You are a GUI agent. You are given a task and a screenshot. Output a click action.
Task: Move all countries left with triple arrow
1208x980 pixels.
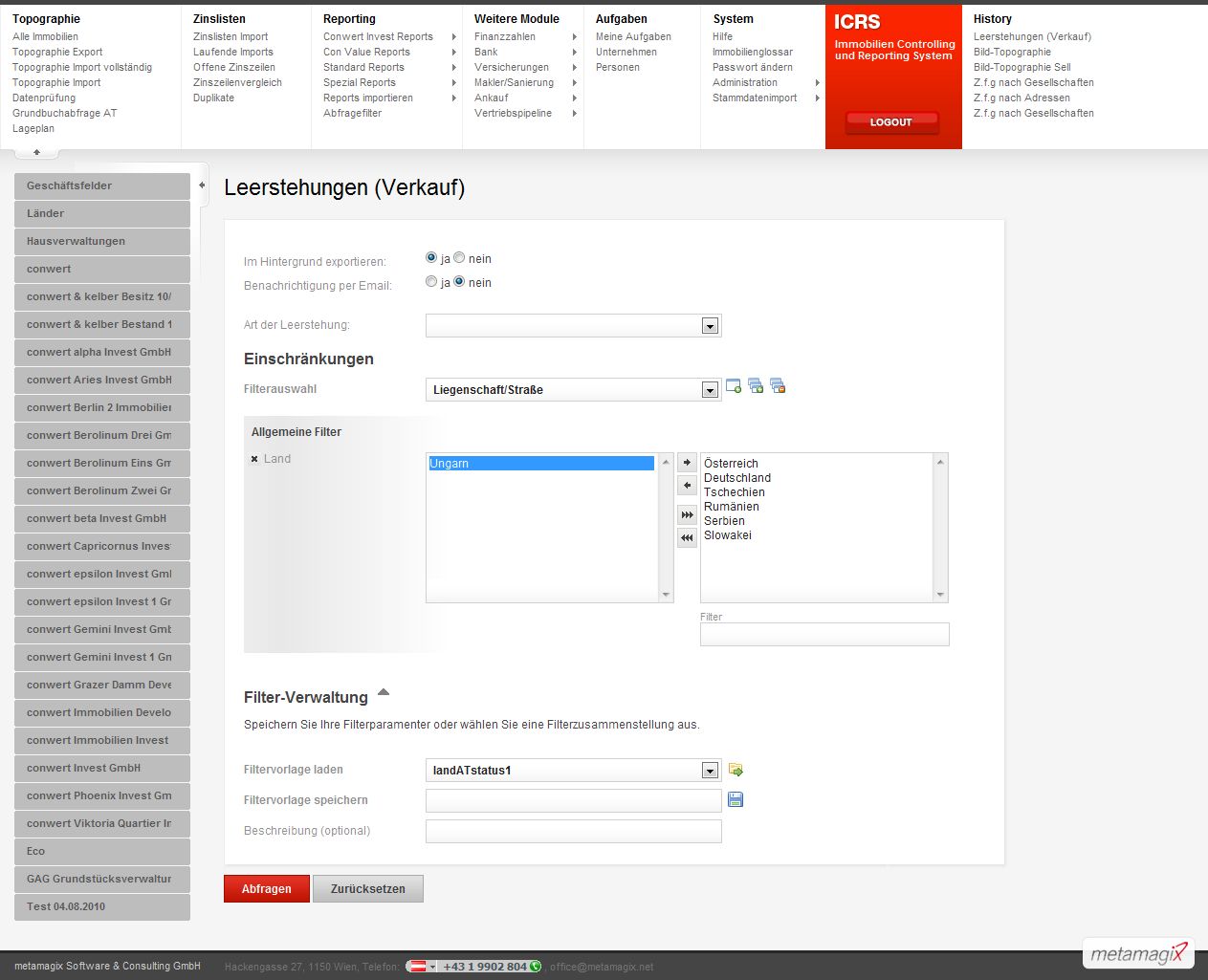coord(687,538)
